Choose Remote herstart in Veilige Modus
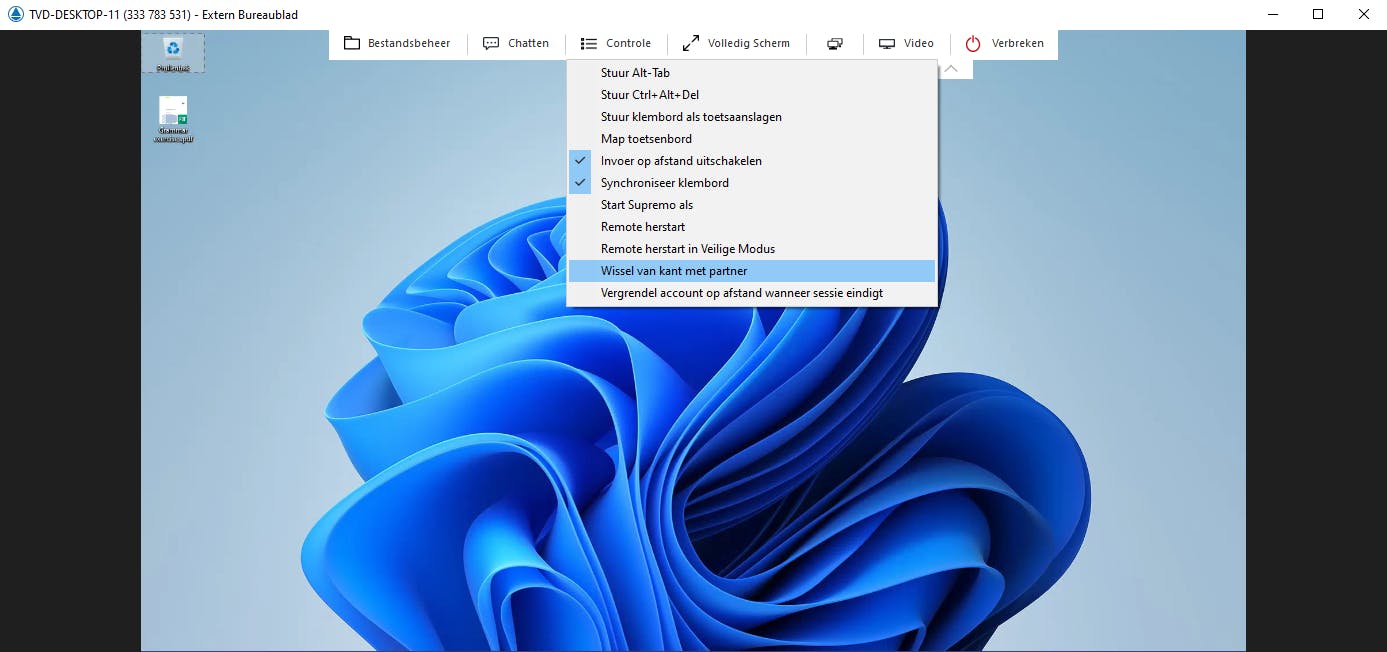The image size is (1387, 652). pyautogui.click(x=752, y=249)
